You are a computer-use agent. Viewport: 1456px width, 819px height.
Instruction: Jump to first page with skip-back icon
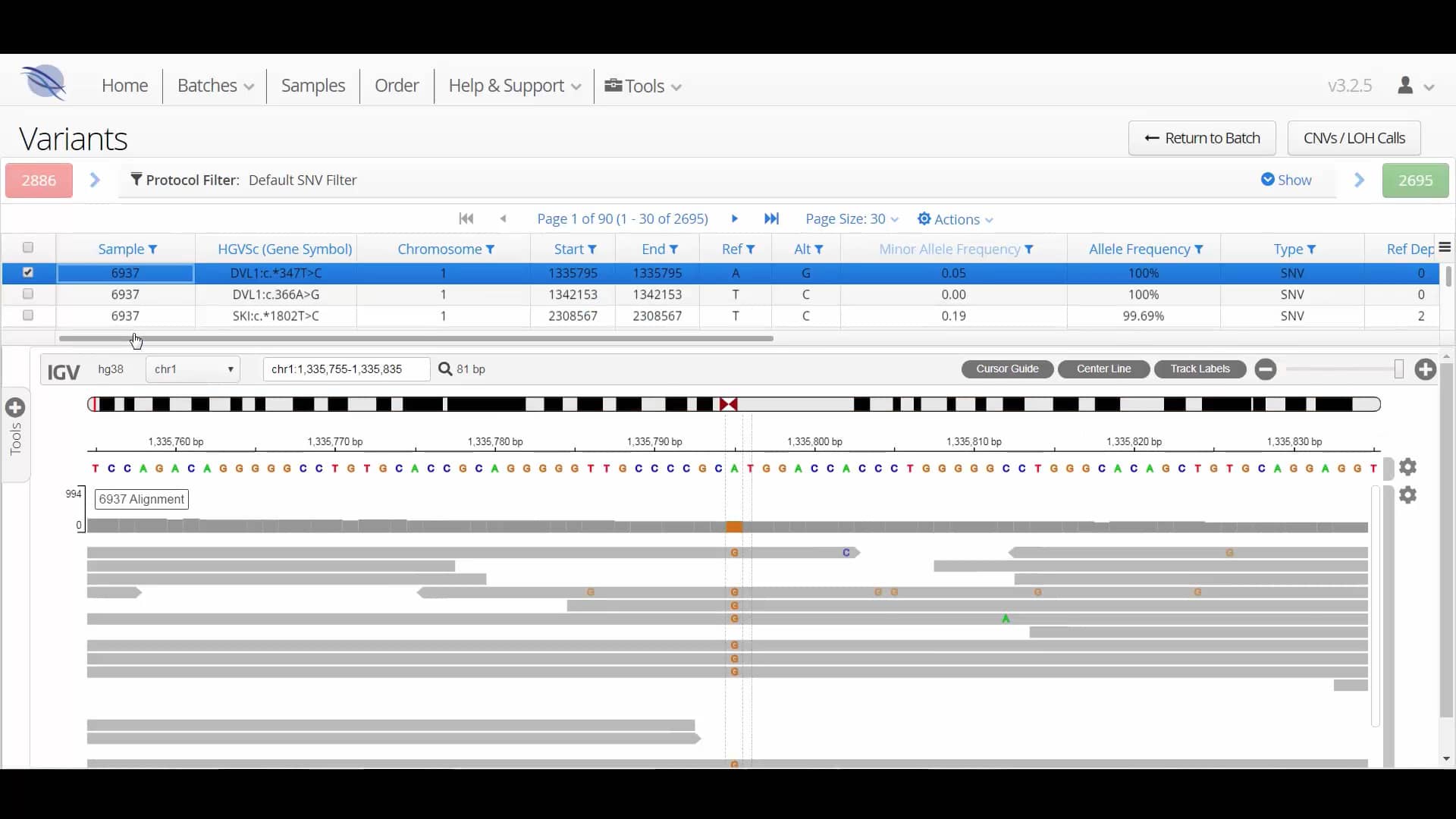pyautogui.click(x=466, y=219)
